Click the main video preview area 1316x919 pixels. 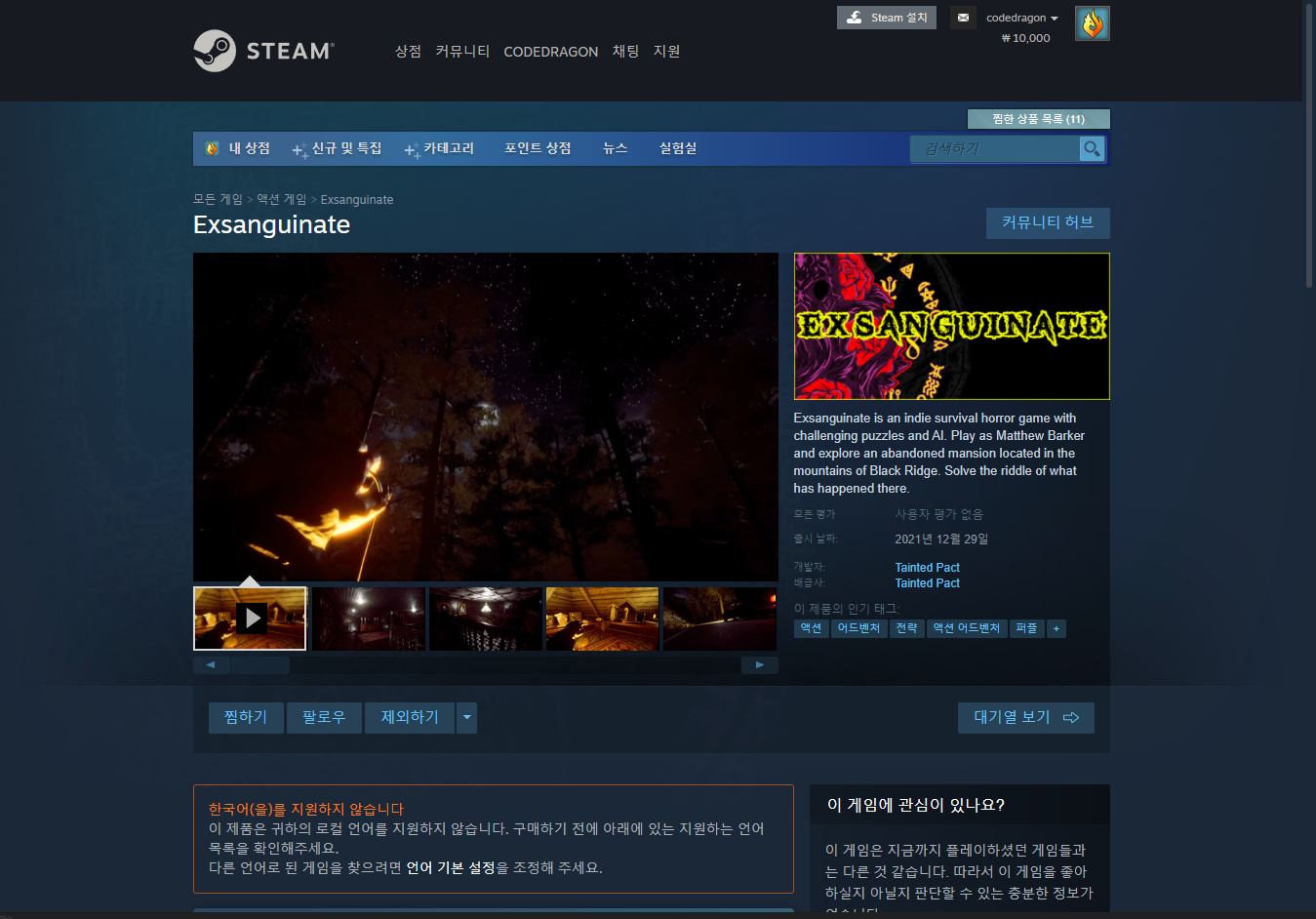[x=486, y=418]
